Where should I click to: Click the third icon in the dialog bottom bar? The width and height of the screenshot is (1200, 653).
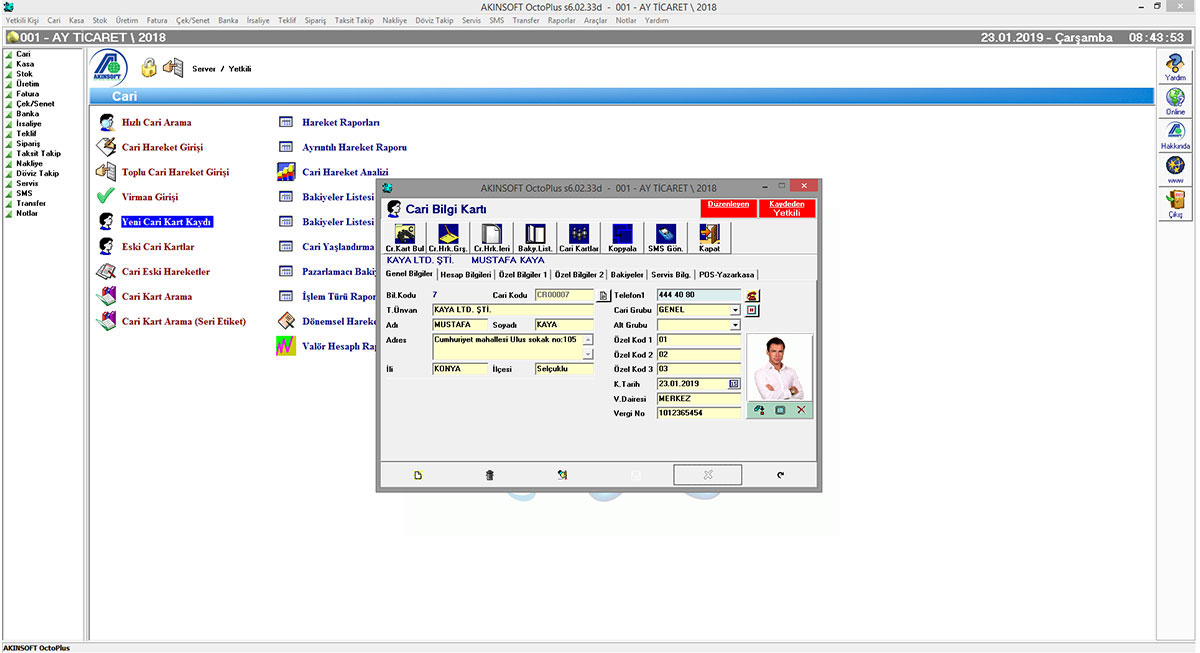point(563,475)
